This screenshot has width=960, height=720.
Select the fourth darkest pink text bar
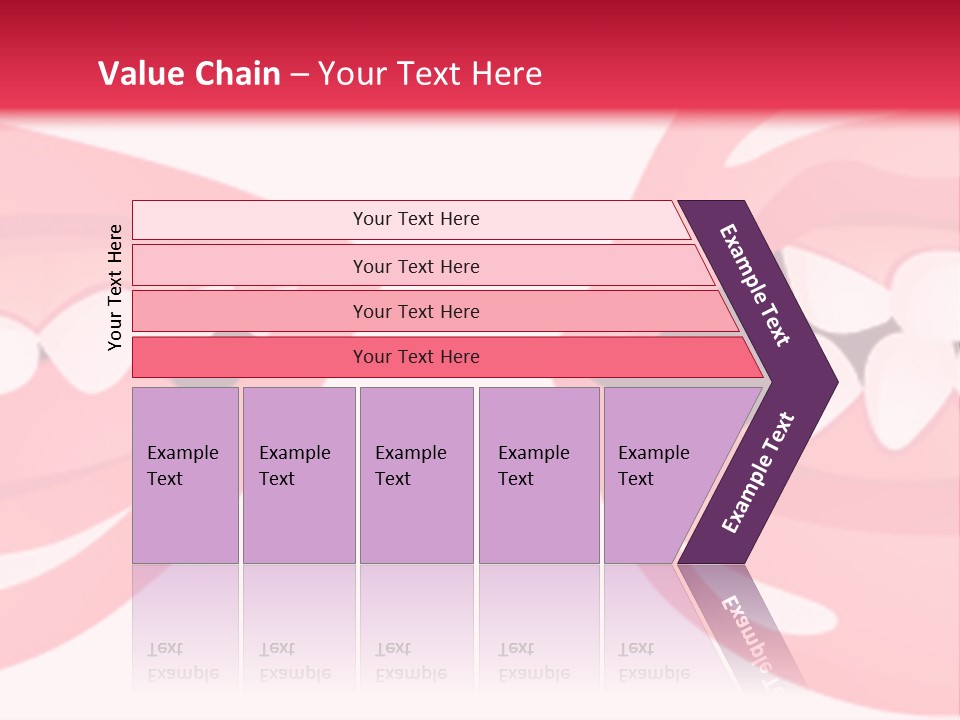pyautogui.click(x=415, y=357)
